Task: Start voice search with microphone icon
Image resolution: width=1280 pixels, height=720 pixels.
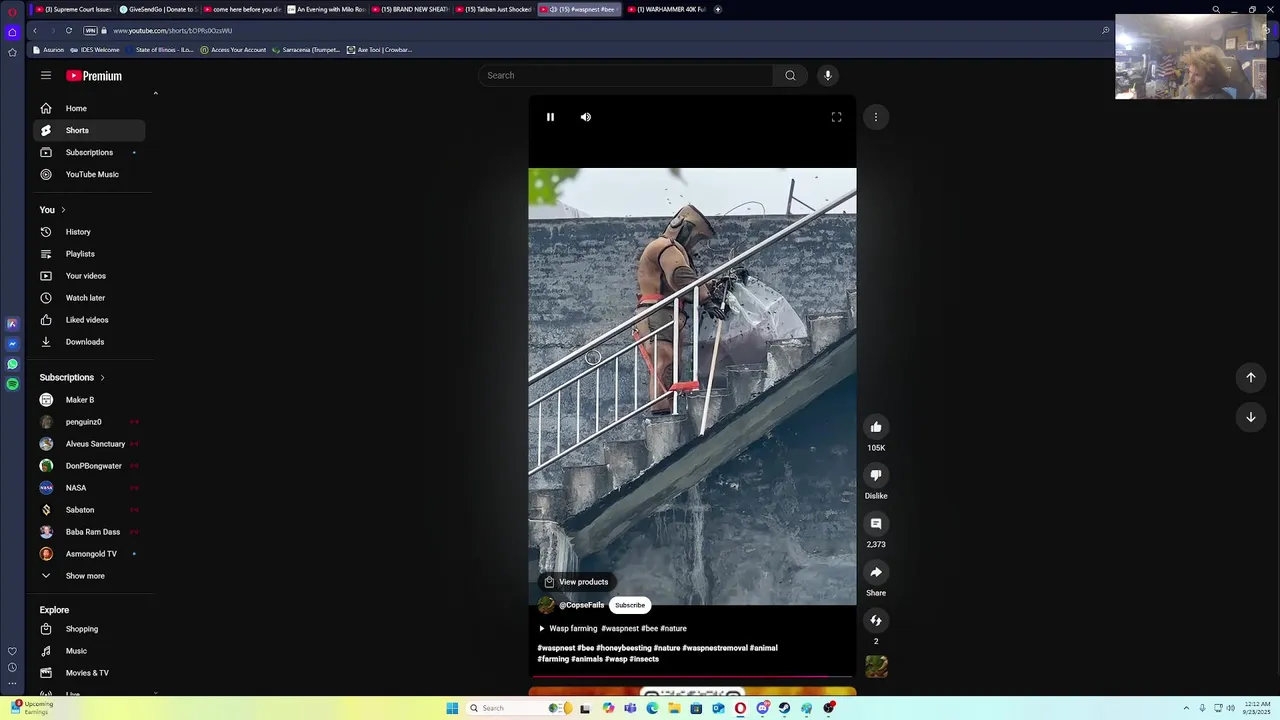Action: [x=827, y=75]
